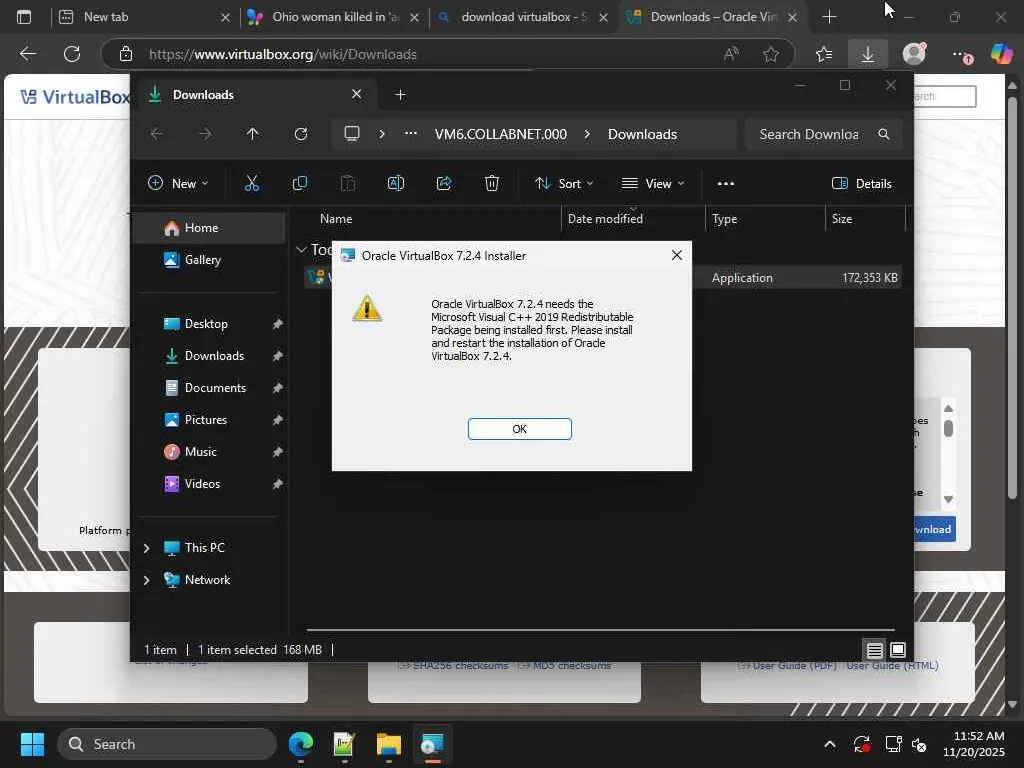
Task: Click the Edge address bar URL
Action: (x=283, y=54)
